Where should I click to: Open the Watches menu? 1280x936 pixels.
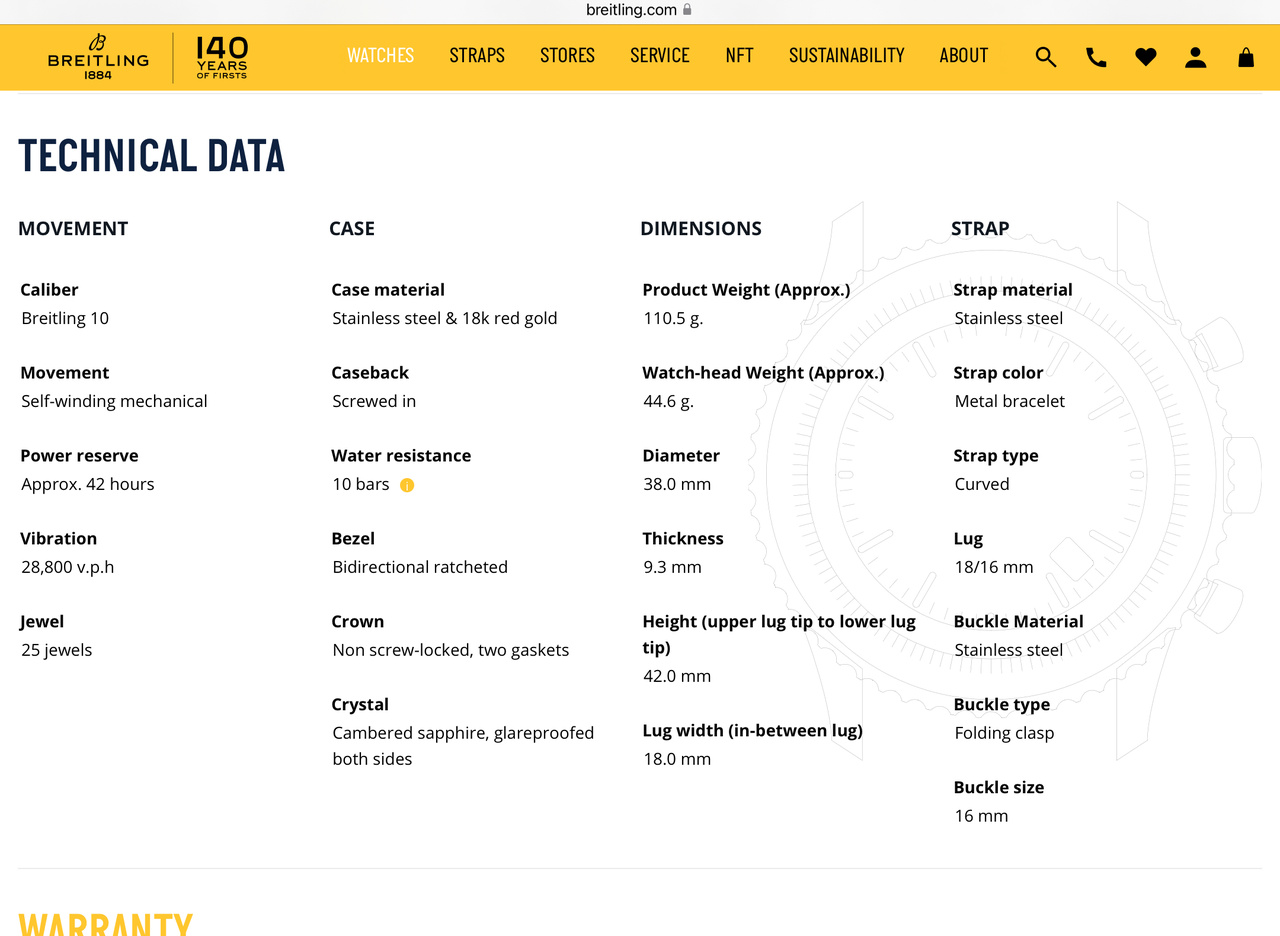point(380,55)
